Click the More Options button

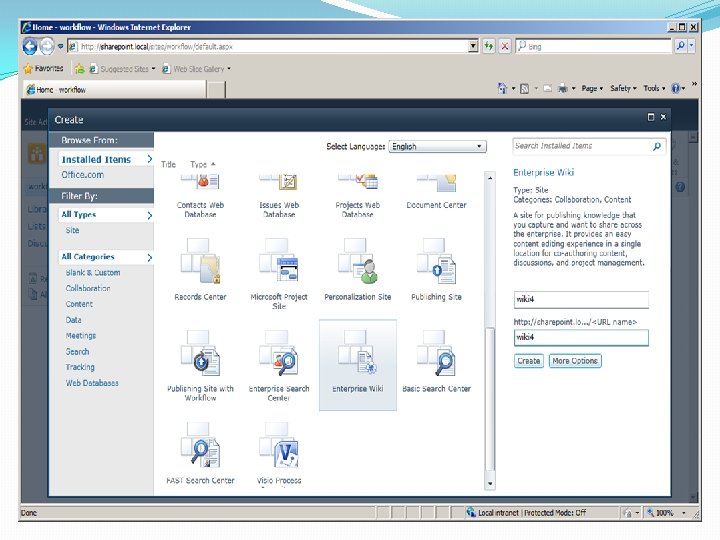[x=575, y=361]
